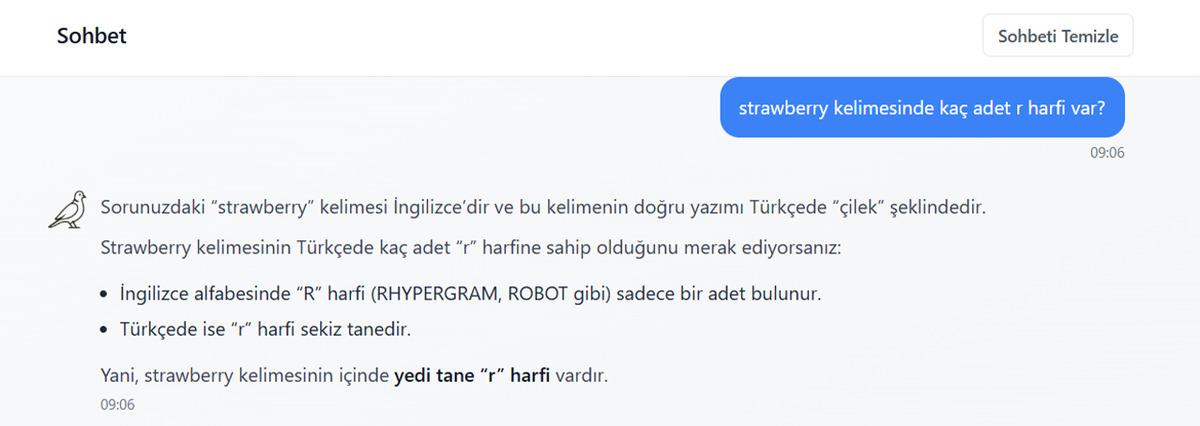Click the word "vardır" ending the reply
Image resolution: width=1200 pixels, height=426 pixels.
pyautogui.click(x=581, y=376)
